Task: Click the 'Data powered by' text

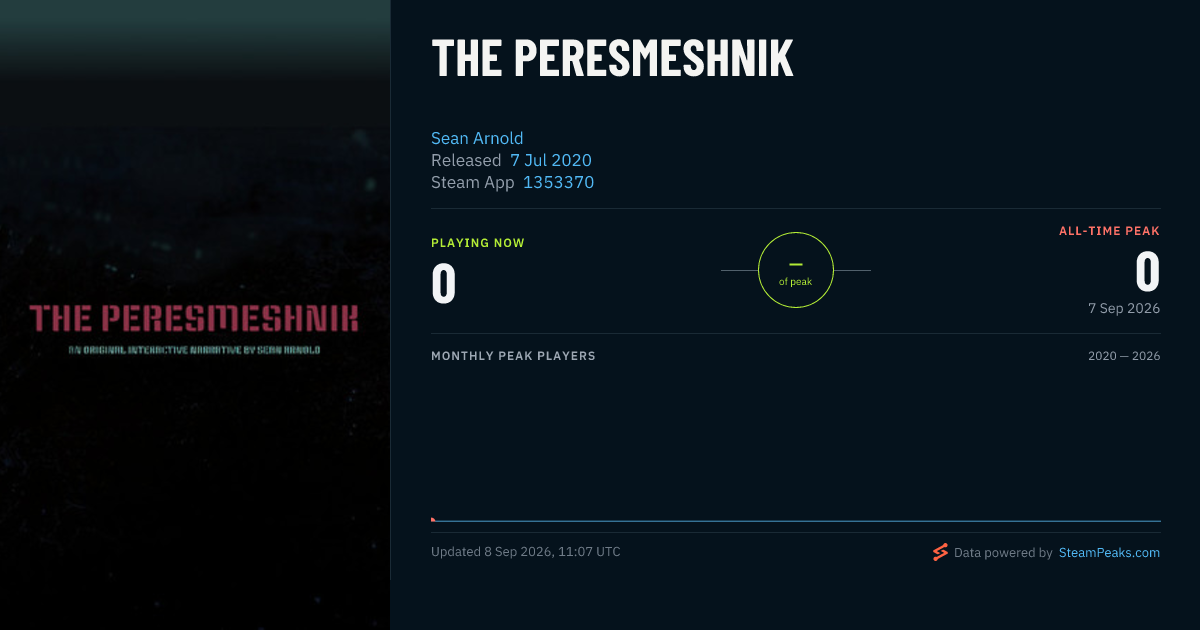Action: 1003,552
